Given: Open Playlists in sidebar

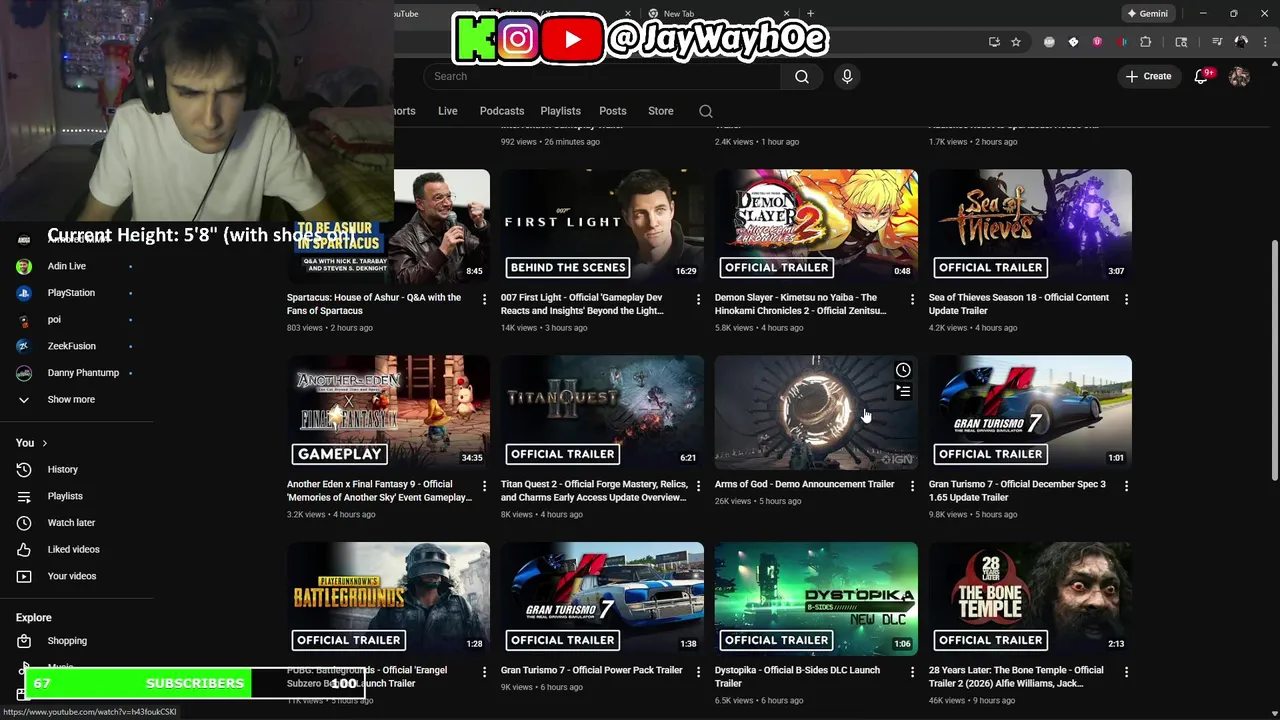Looking at the screenshot, I should (x=77, y=496).
